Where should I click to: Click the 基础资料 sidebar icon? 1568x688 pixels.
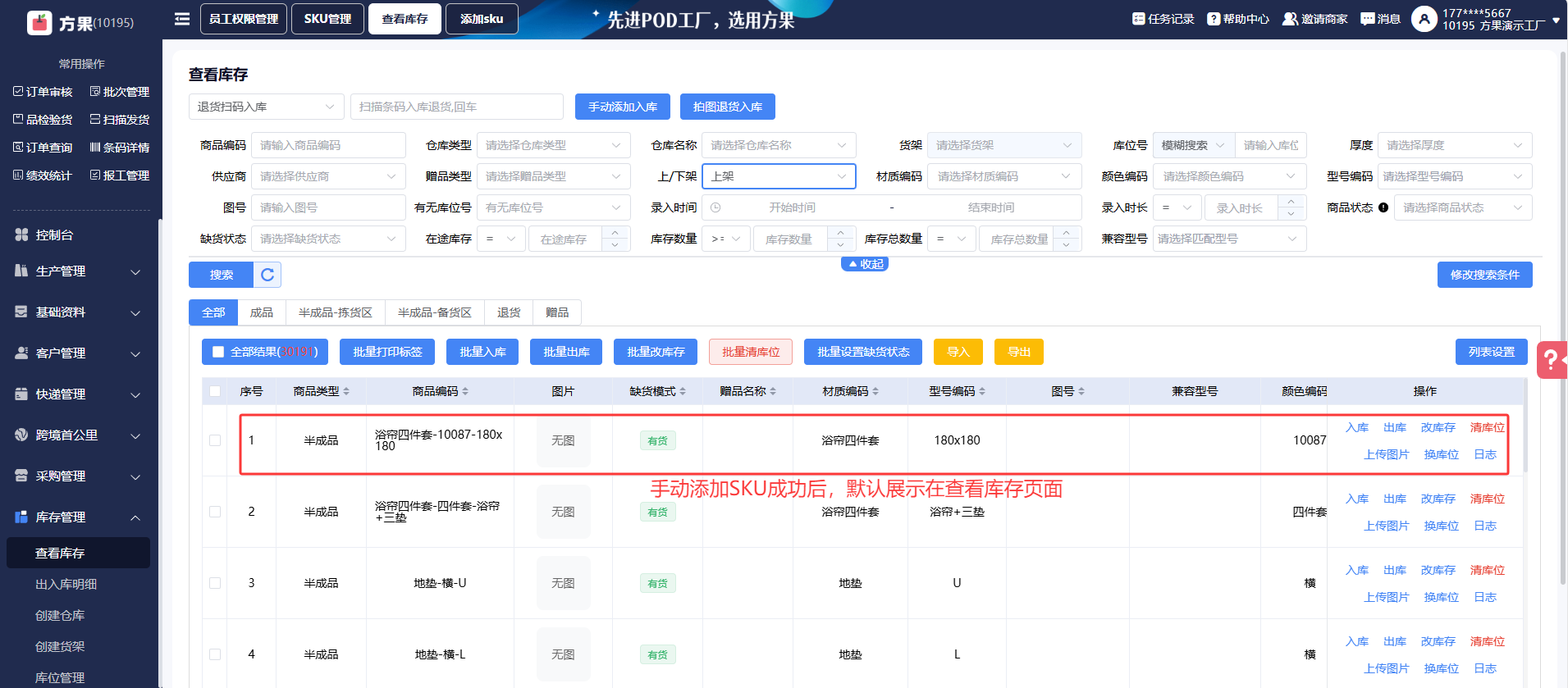click(x=21, y=312)
